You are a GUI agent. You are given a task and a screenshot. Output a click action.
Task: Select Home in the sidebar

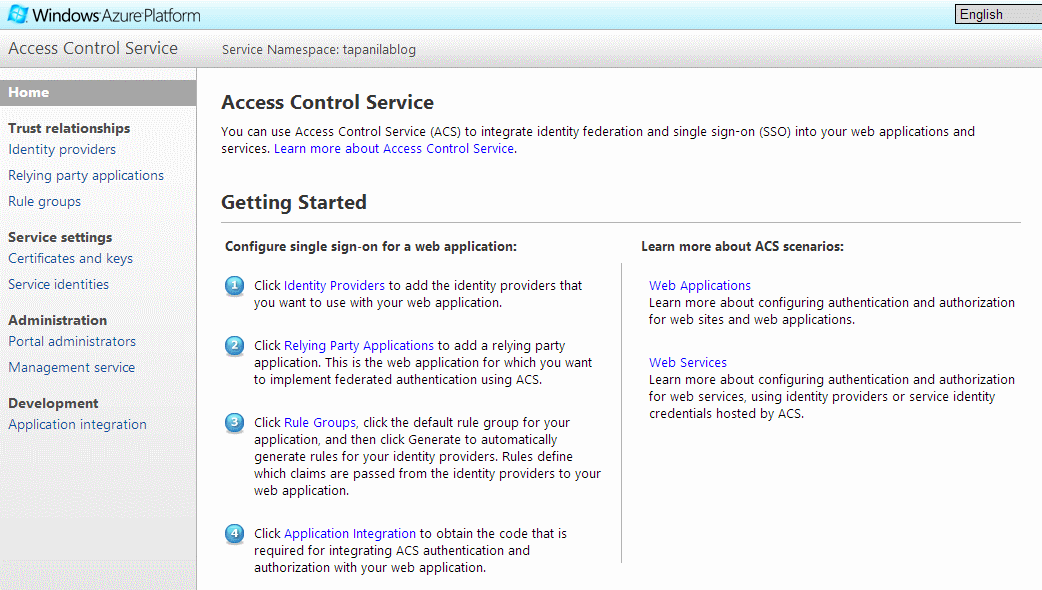tap(98, 92)
